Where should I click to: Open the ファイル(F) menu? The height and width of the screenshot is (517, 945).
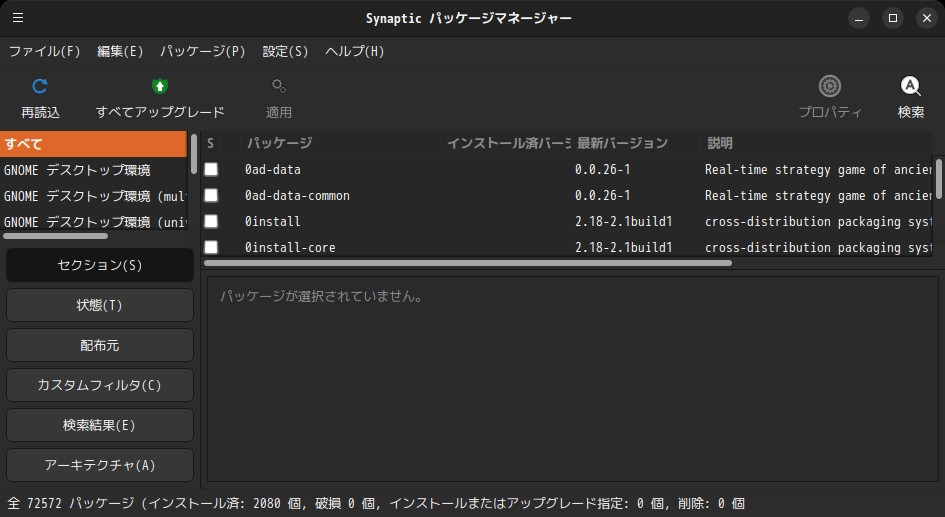click(44, 51)
